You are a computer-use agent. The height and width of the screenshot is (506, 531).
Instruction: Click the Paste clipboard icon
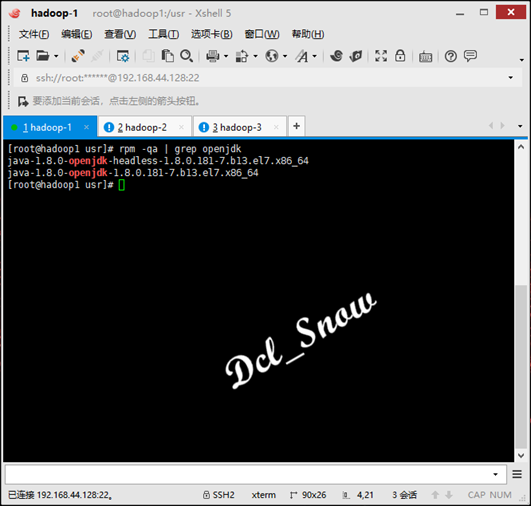point(168,56)
